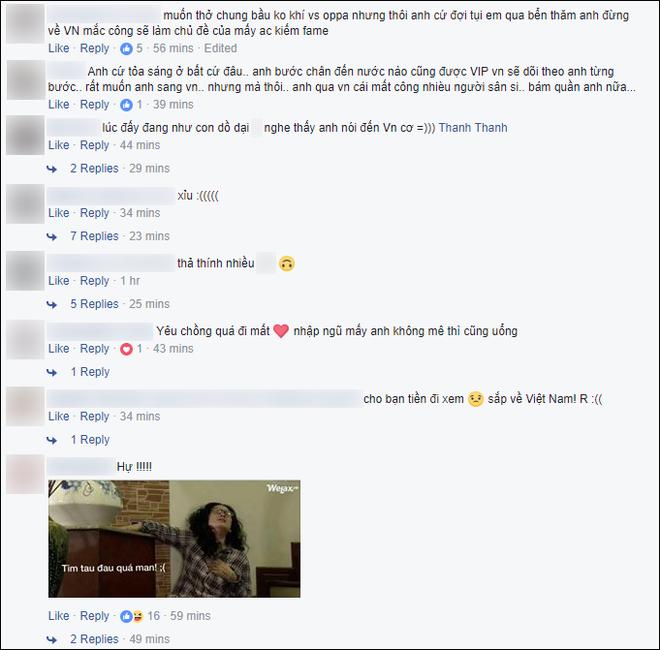Expand the 5 Replies thread
Image resolution: width=660 pixels, height=650 pixels.
tap(94, 304)
